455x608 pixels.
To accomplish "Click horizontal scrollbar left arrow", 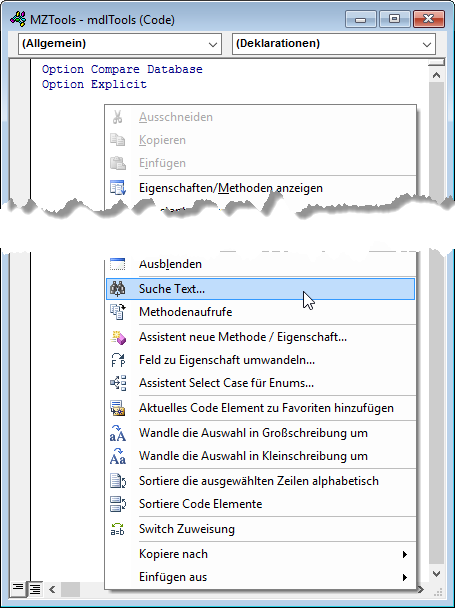I will pos(52,590).
